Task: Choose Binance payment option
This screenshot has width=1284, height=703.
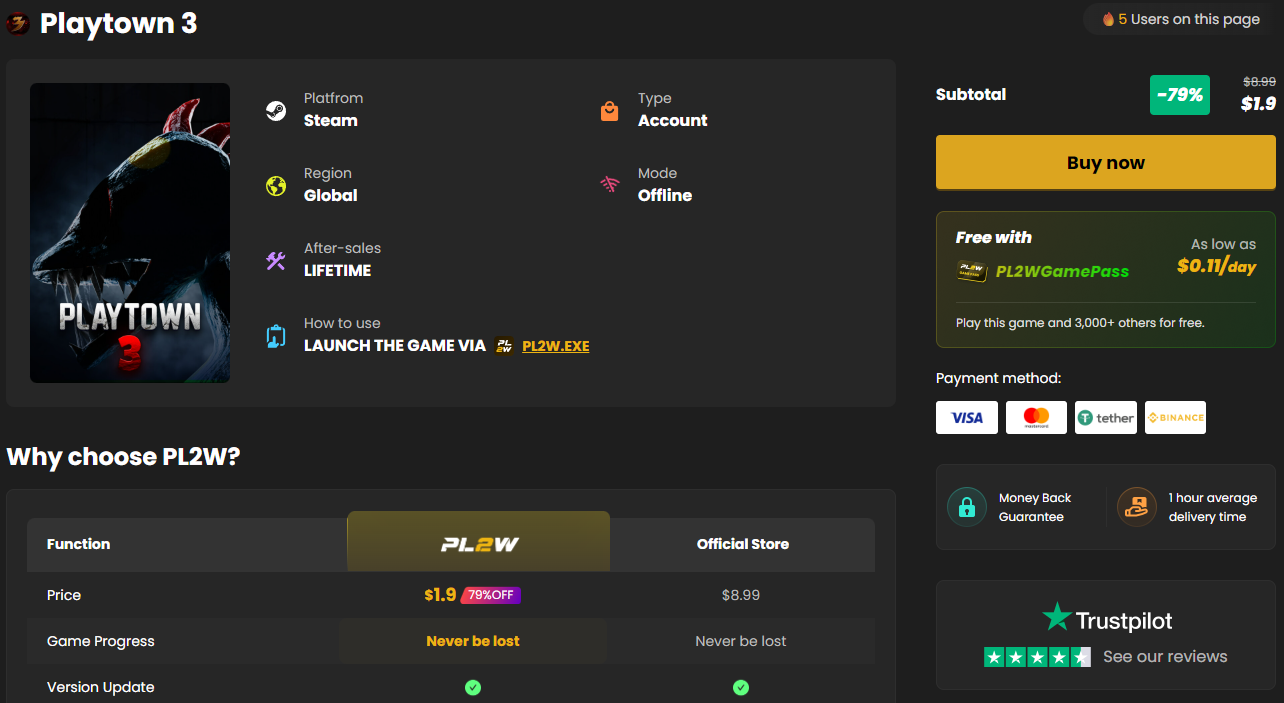Action: 1175,418
